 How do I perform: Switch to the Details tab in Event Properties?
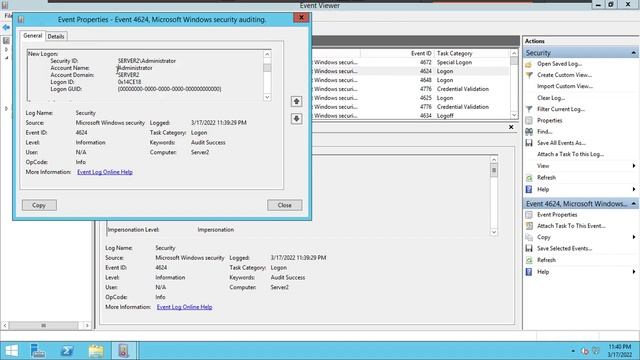coord(56,36)
